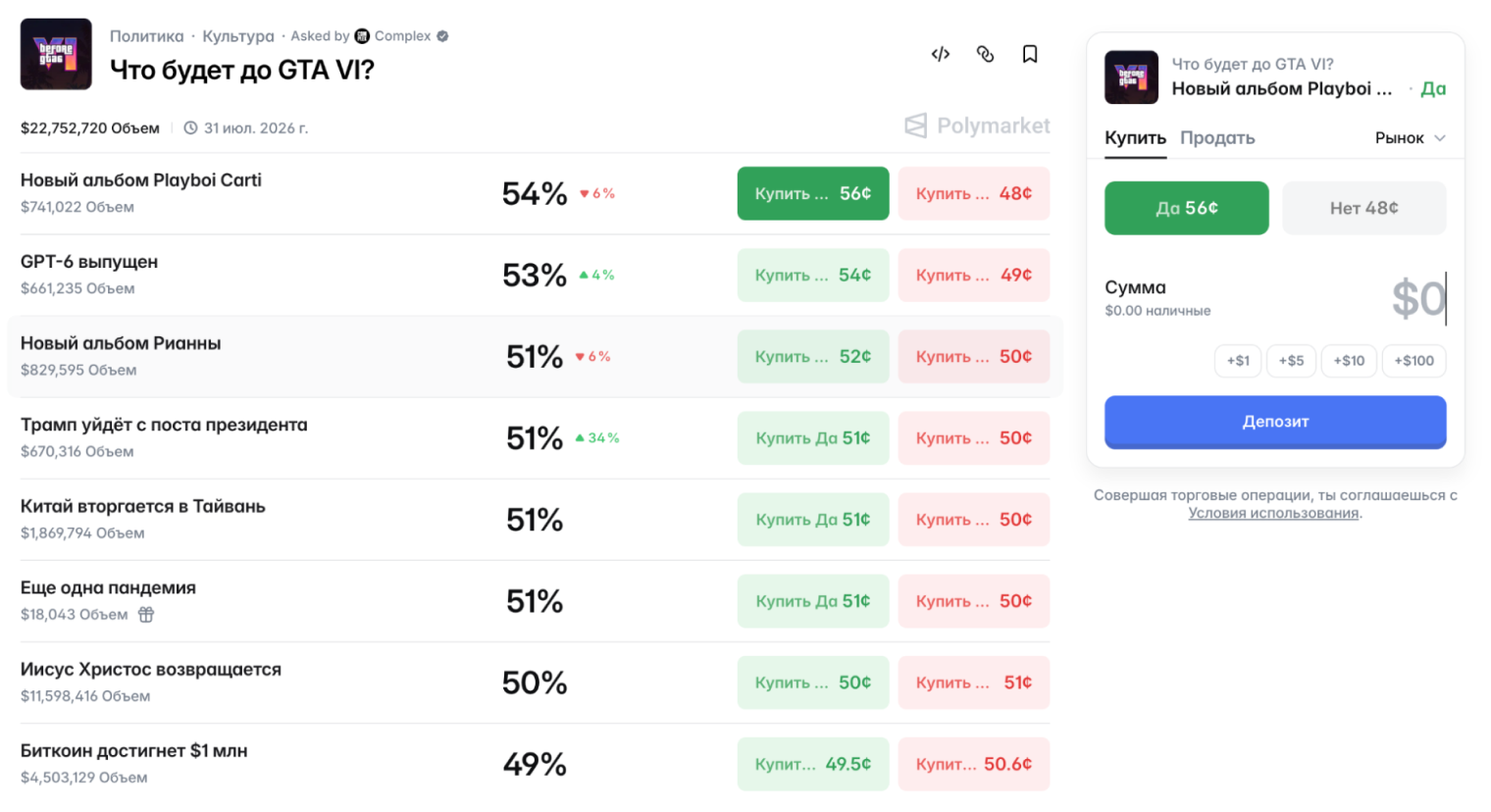Select the Иисус Христос возвращается row title
Viewport: 1491px width, 812px height.
tap(151, 669)
